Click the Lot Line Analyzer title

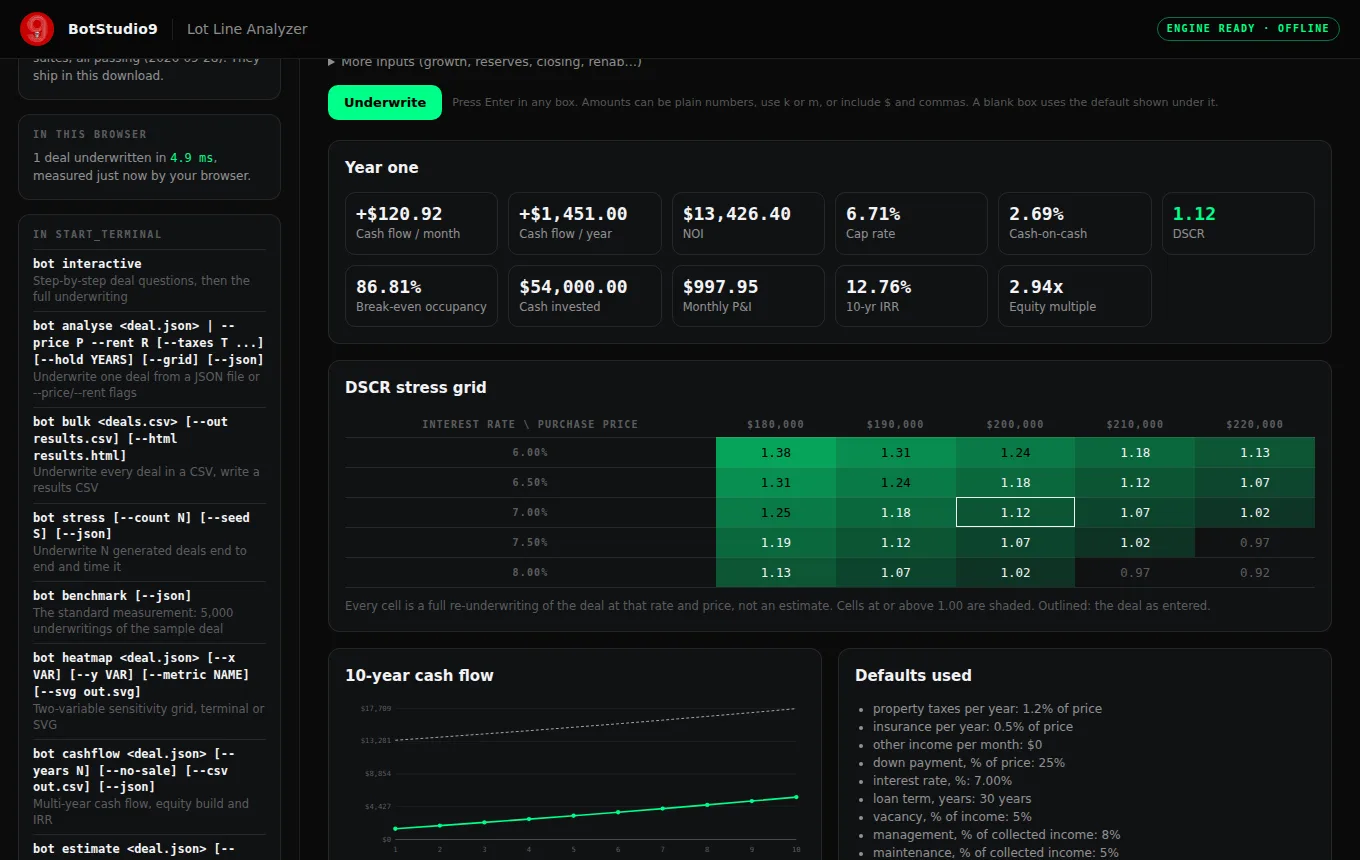coord(247,29)
